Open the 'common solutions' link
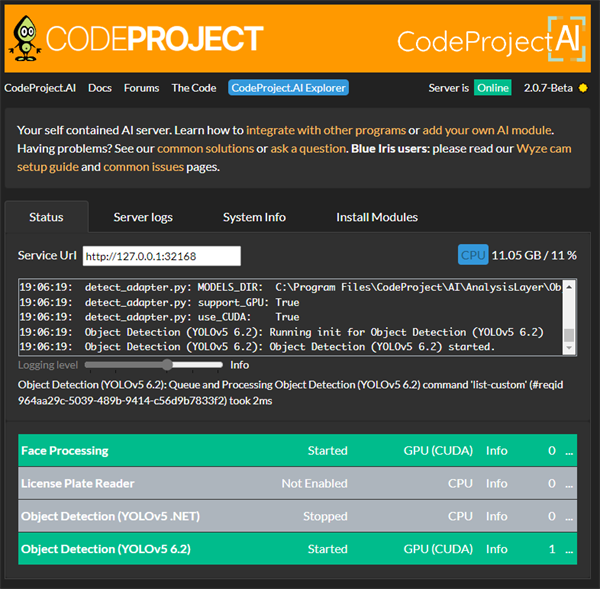Image resolution: width=600 pixels, height=589 pixels. pos(205,148)
